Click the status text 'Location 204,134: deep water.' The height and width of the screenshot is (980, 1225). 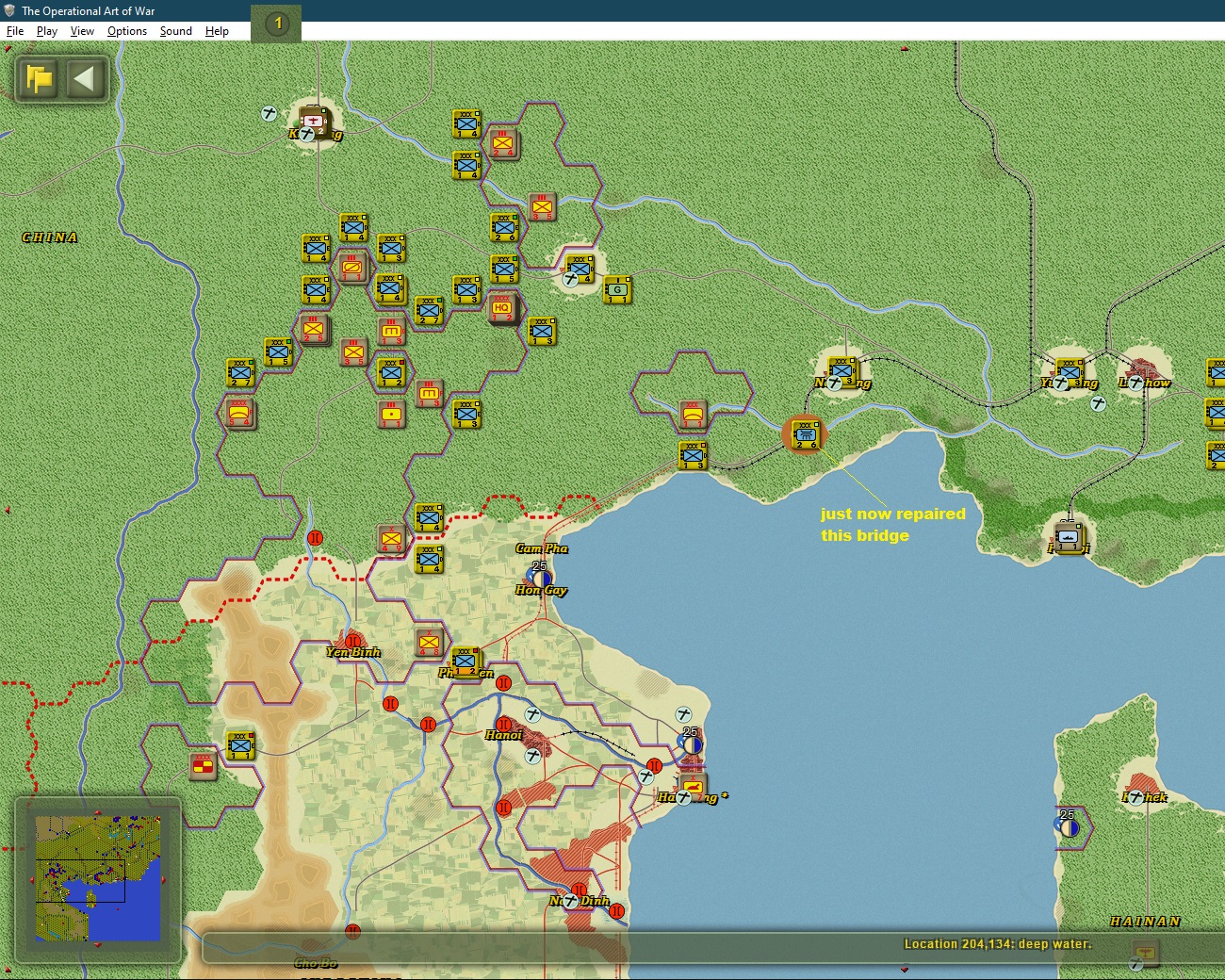998,944
